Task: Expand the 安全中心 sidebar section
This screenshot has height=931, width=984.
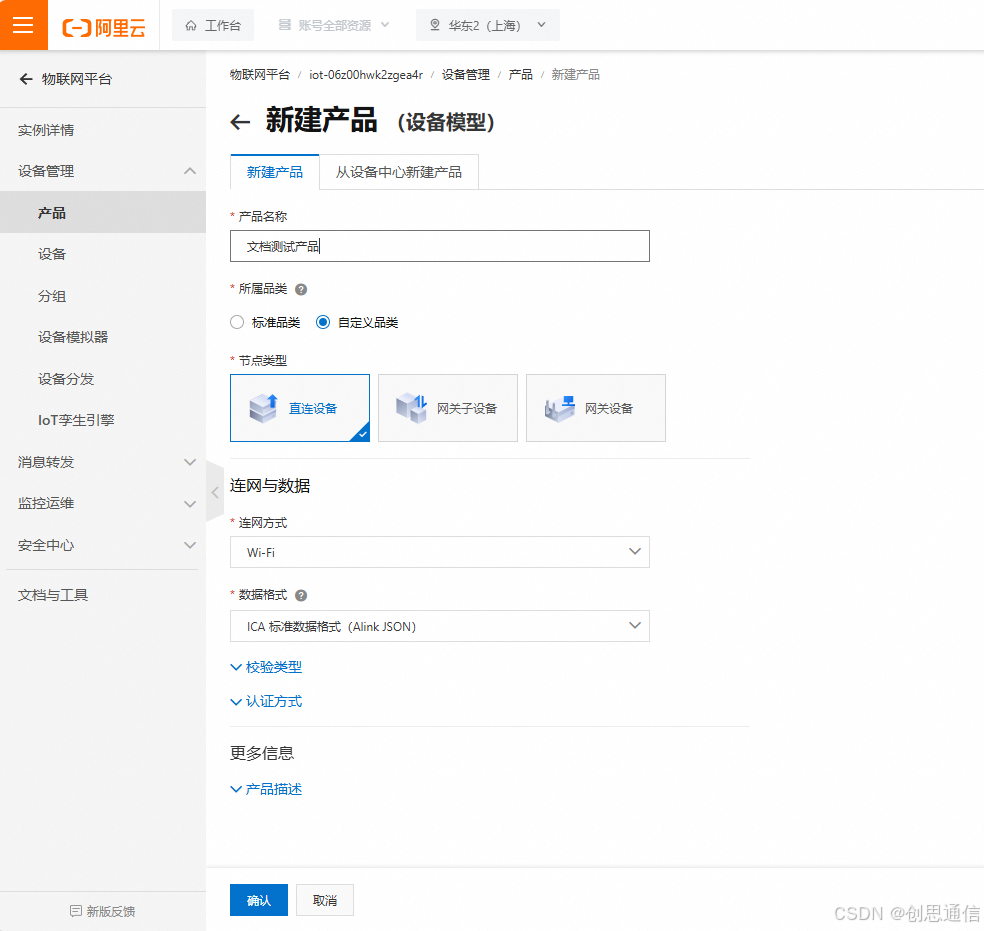Action: point(103,545)
